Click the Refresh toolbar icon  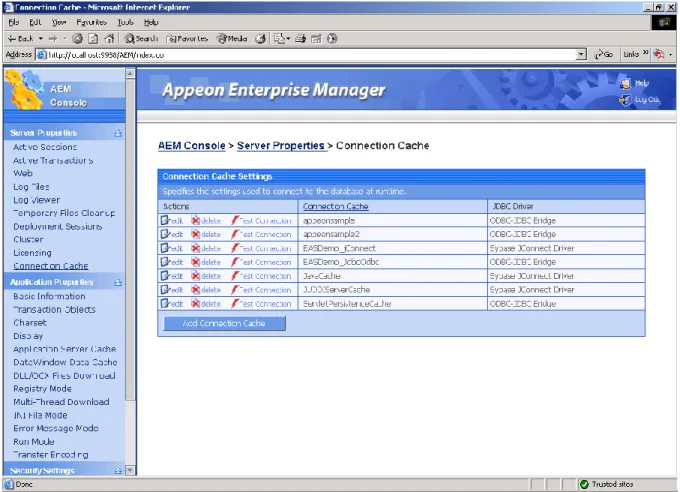93,39
